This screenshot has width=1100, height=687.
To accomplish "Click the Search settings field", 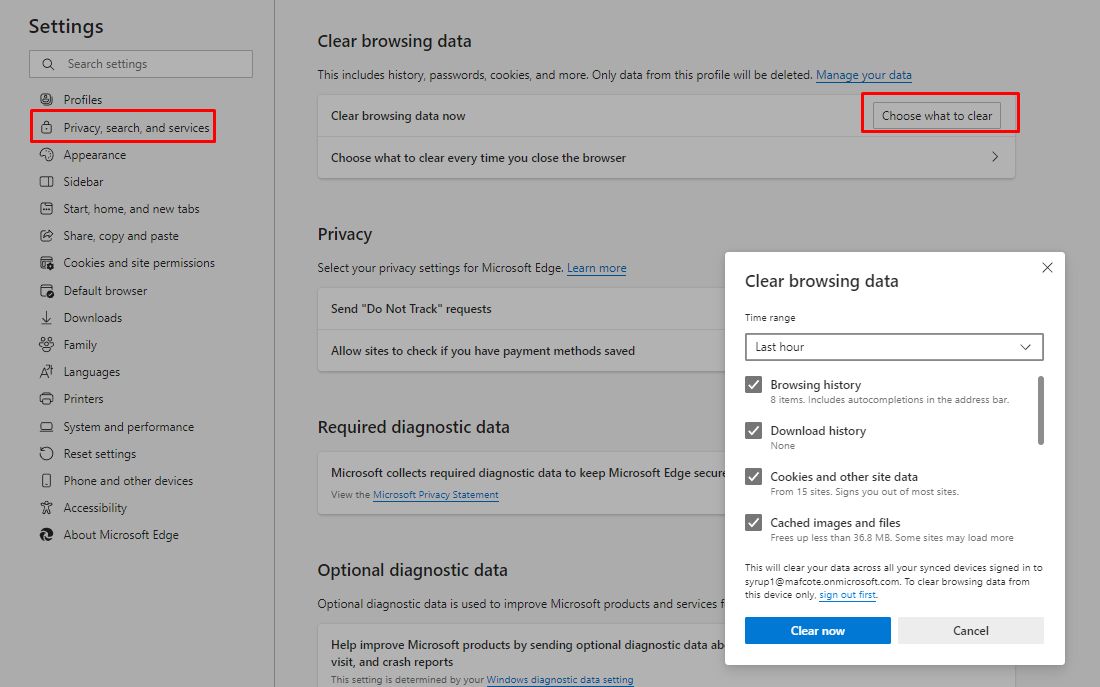I will click(x=140, y=63).
